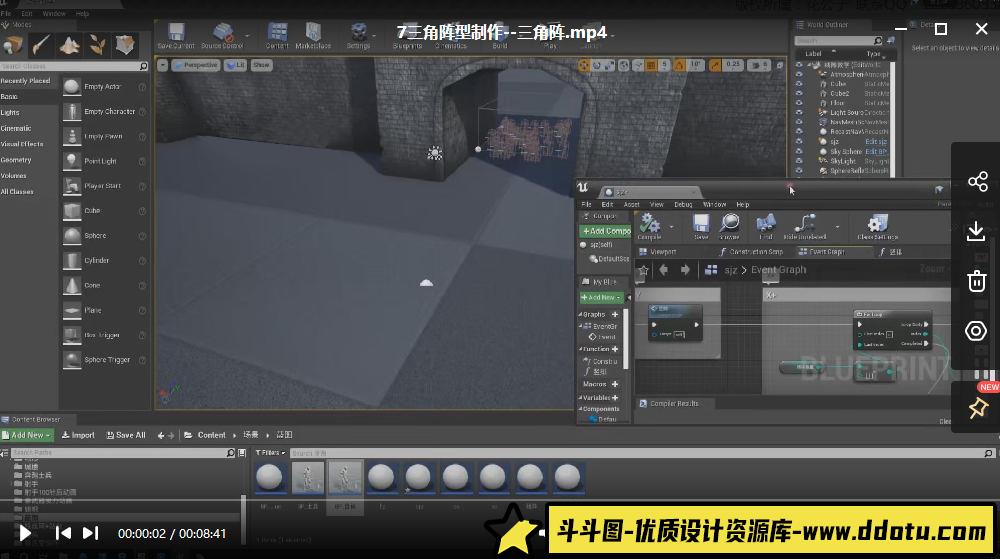Open the Show viewport dropdown
The width and height of the screenshot is (1000, 559).
click(x=261, y=65)
